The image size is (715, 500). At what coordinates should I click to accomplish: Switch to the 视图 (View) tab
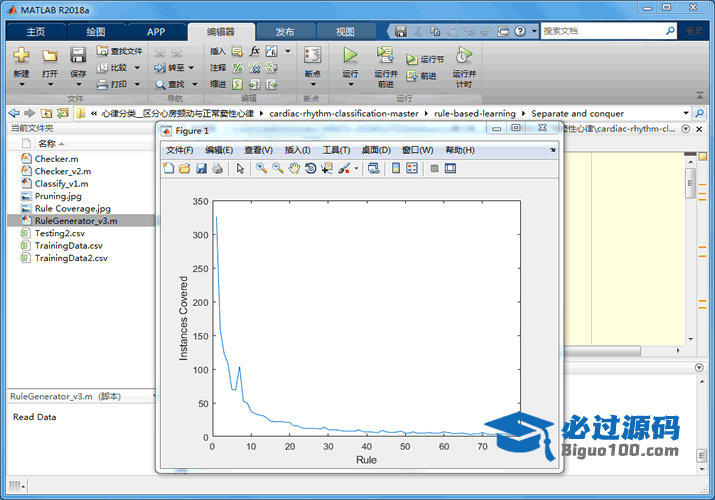click(345, 32)
